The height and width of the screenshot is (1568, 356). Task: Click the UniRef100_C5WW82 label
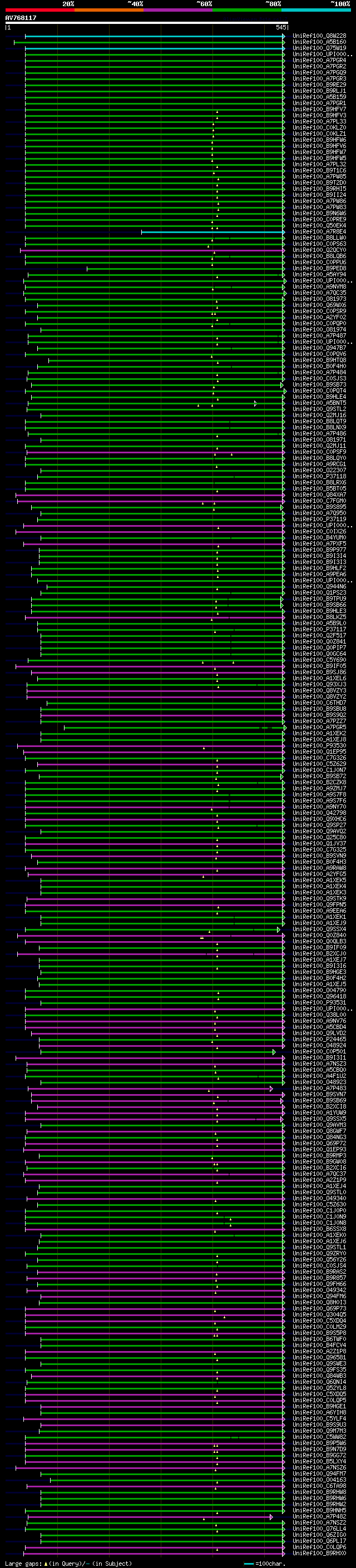pos(319,1437)
